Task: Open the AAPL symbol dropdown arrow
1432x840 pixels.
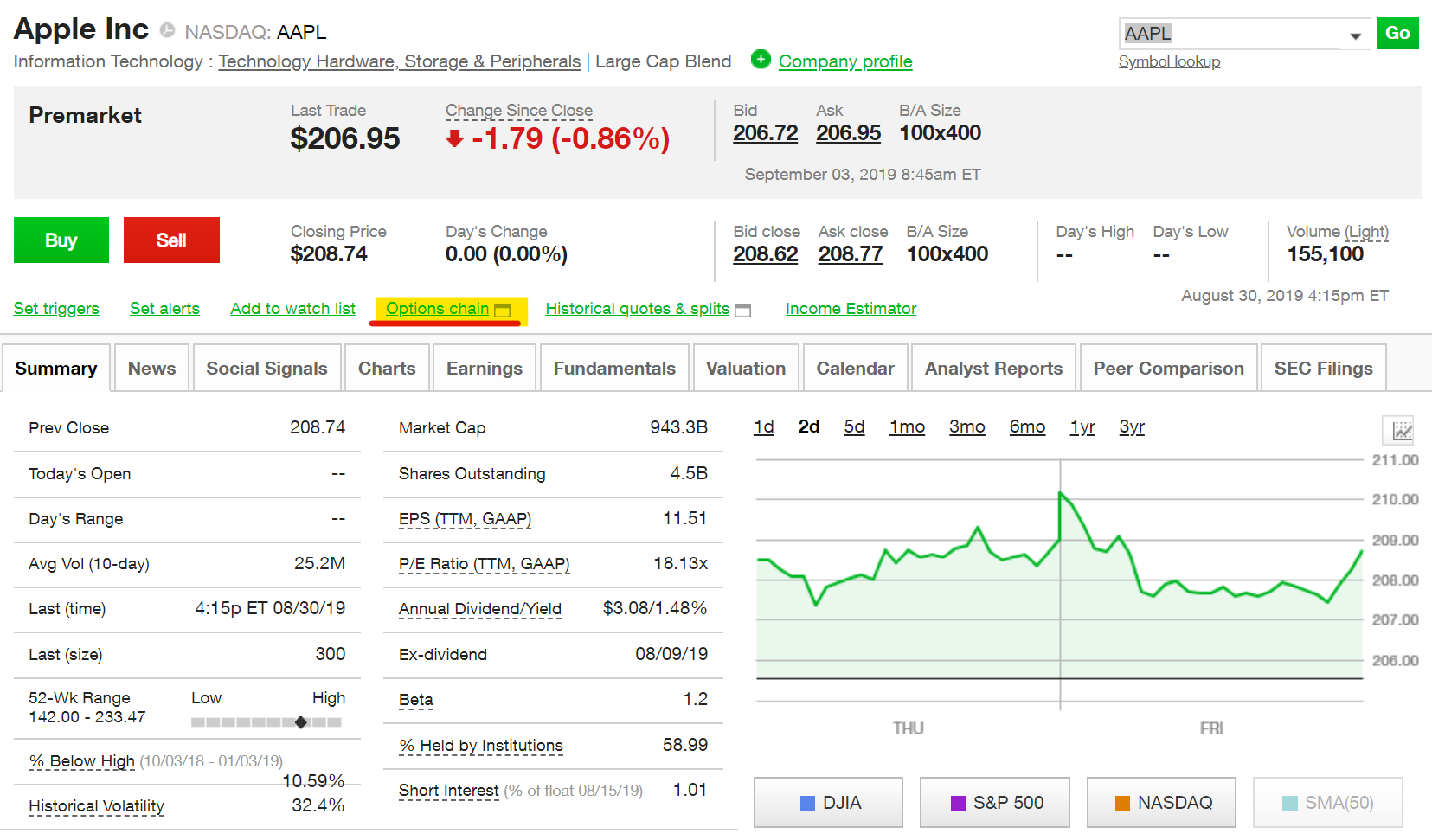Action: 1355,35
